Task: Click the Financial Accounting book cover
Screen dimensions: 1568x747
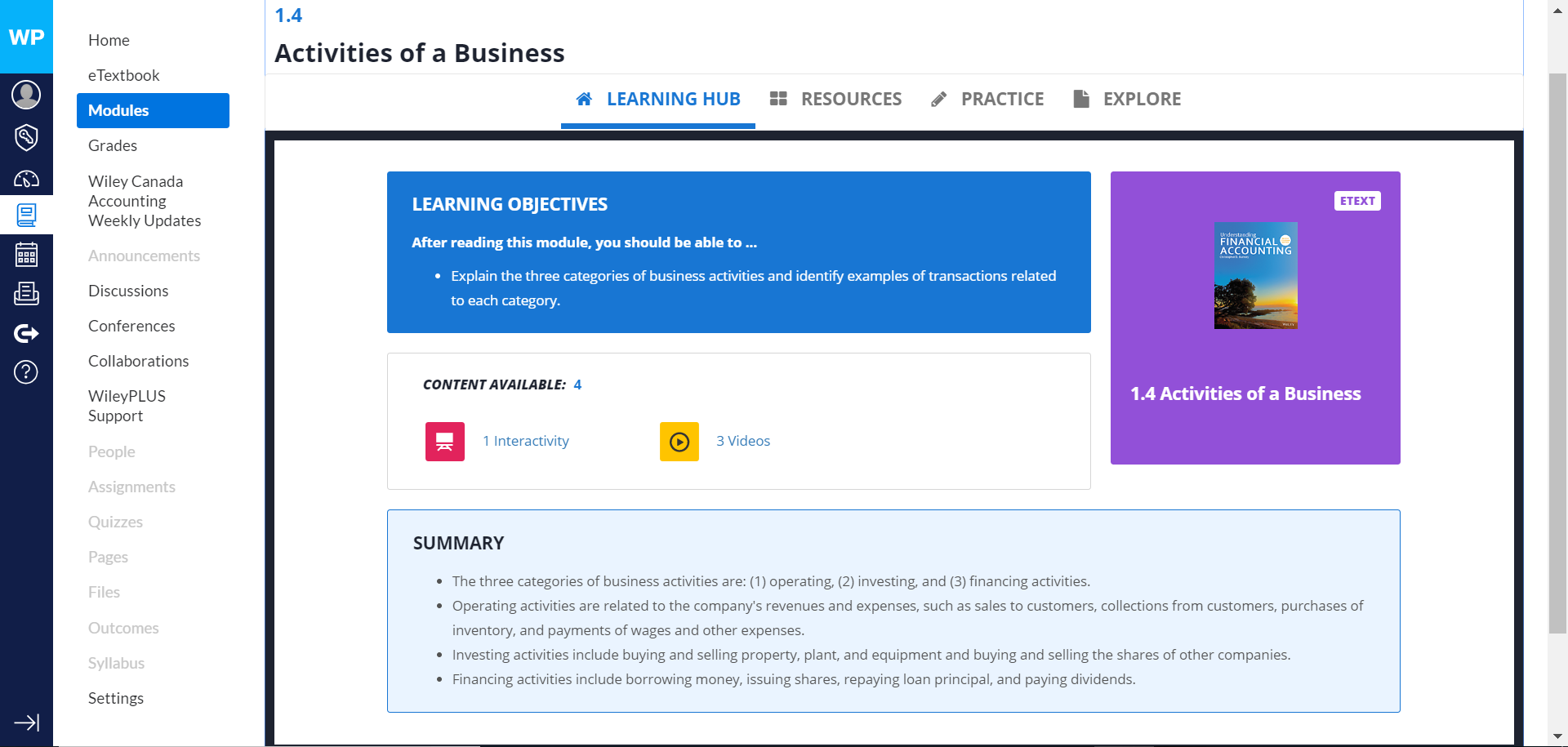Action: click(1255, 276)
